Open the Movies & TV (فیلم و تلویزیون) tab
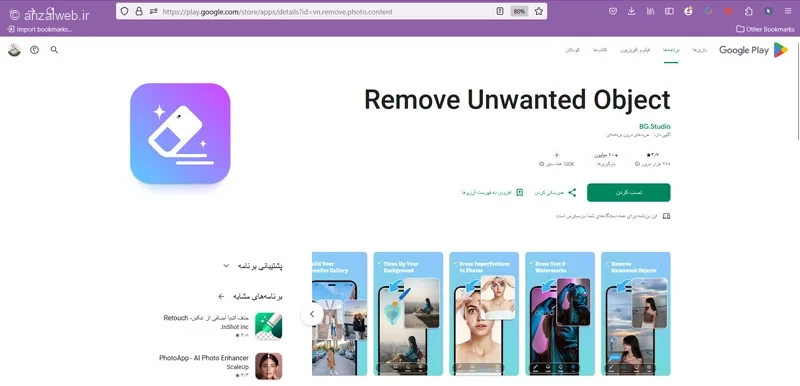 tap(635, 50)
